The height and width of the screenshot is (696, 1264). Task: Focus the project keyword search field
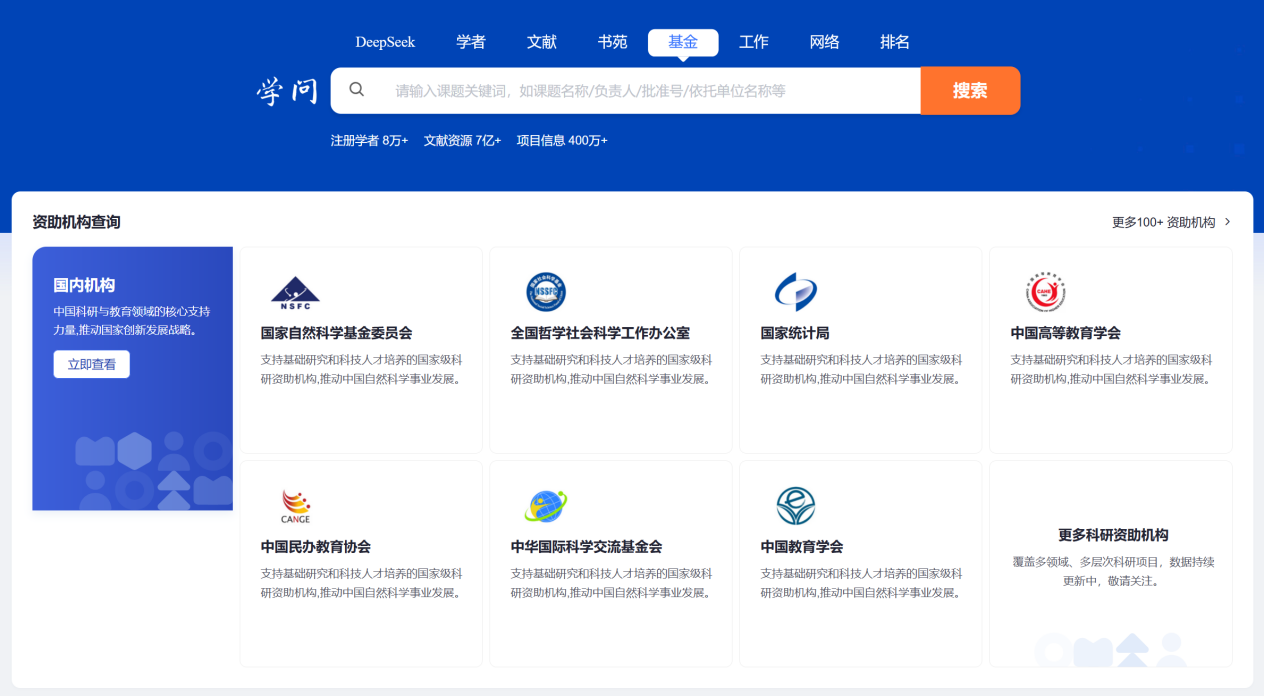pyautogui.click(x=626, y=91)
